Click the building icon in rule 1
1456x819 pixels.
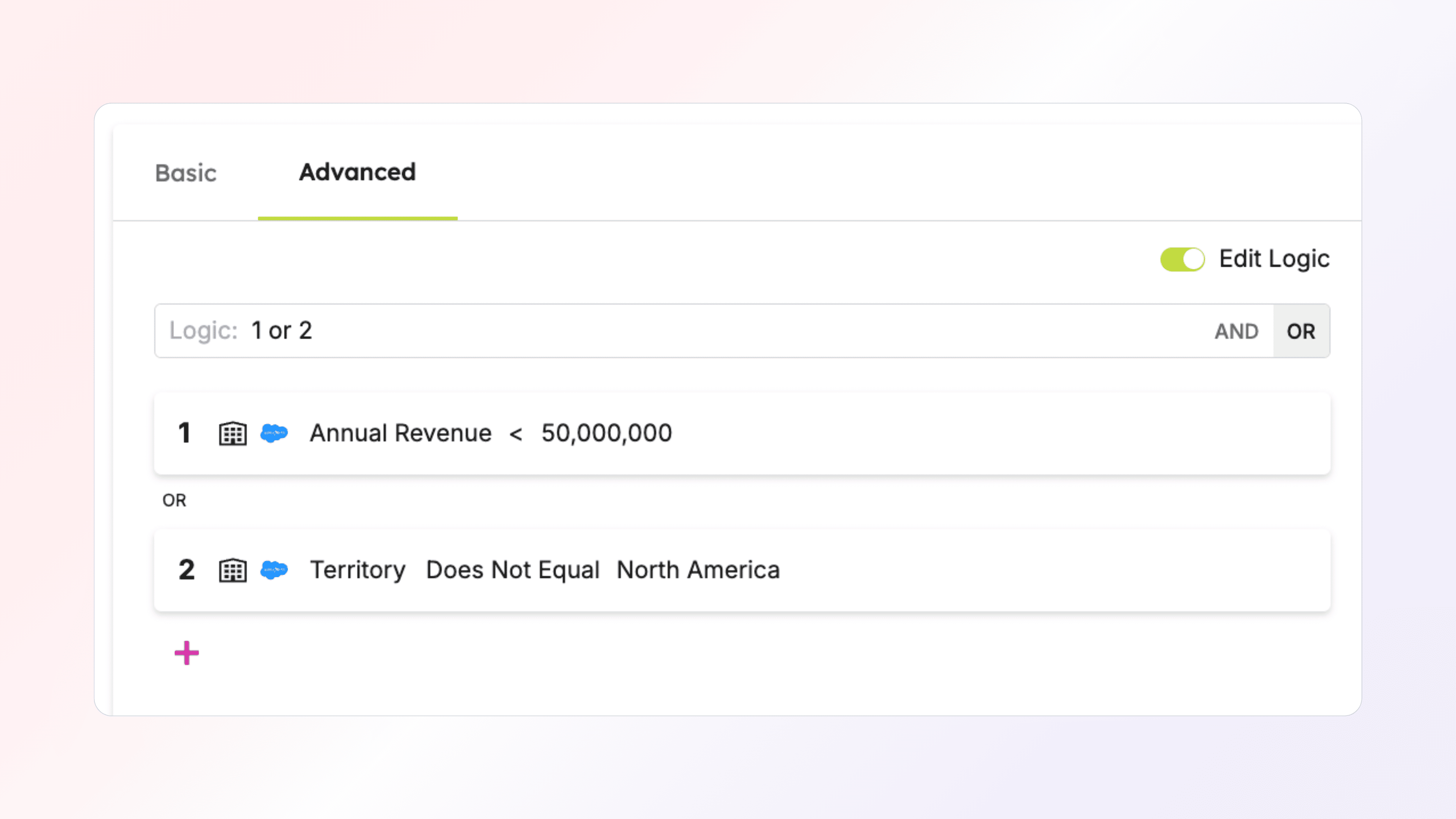[232, 433]
